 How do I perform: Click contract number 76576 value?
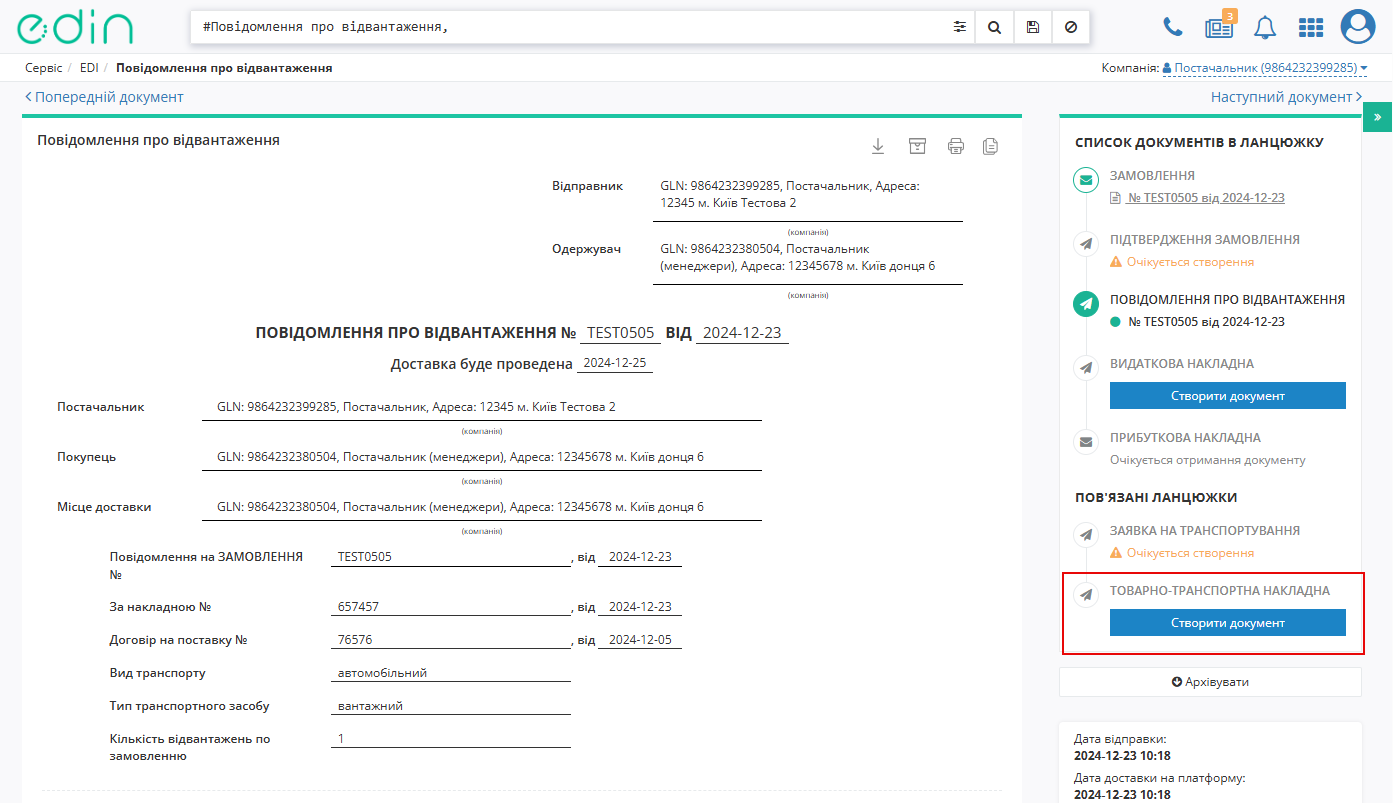pos(450,640)
